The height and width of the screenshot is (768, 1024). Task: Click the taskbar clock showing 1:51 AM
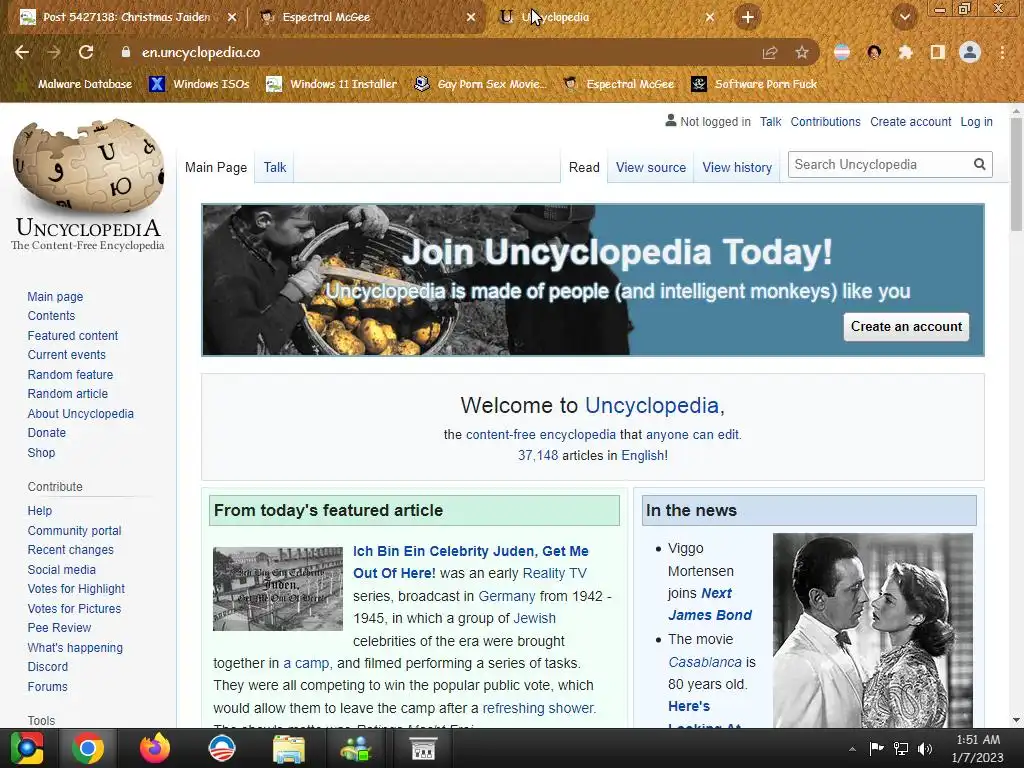pyautogui.click(x=978, y=748)
